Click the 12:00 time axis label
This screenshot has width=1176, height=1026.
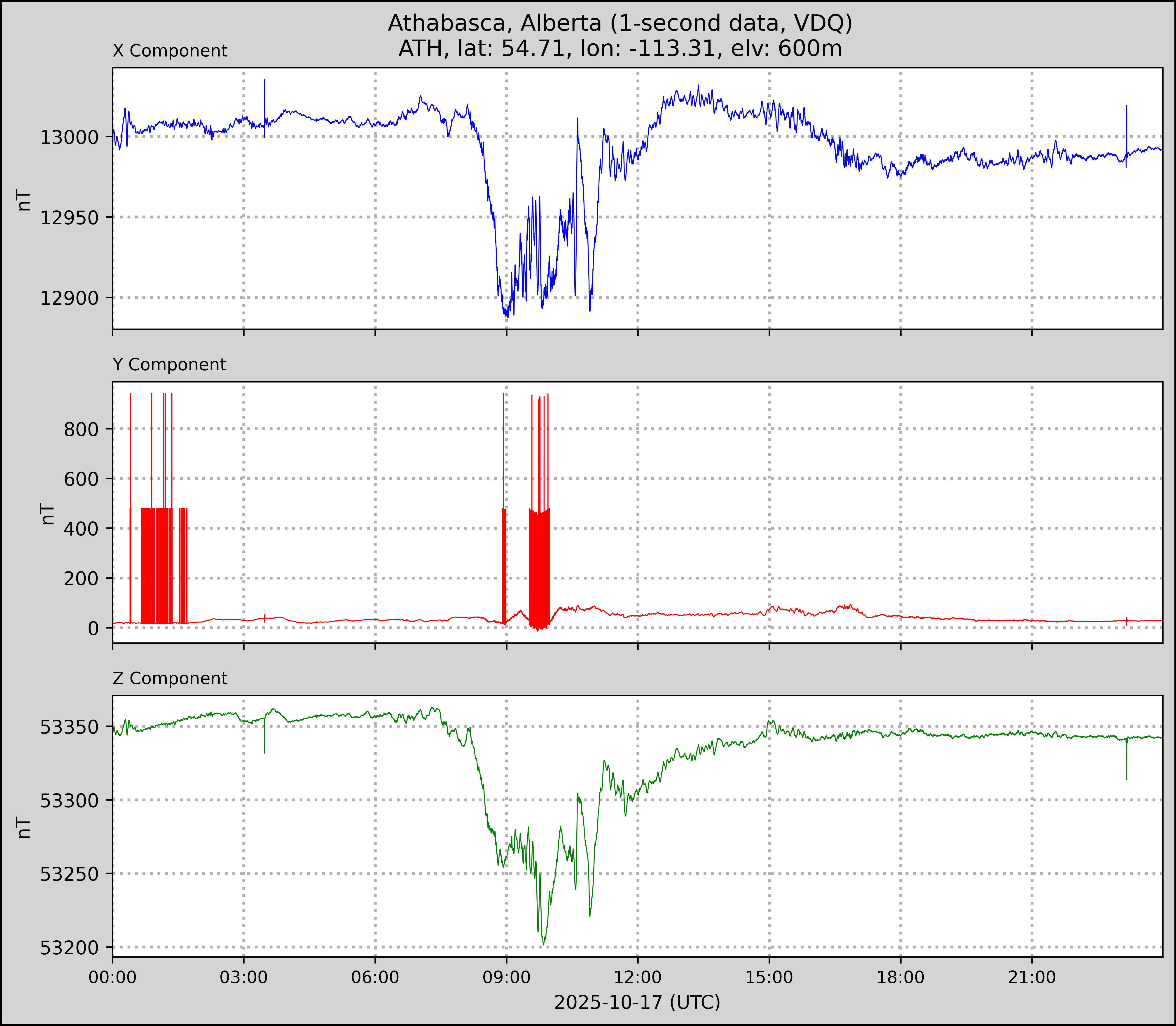[x=638, y=977]
